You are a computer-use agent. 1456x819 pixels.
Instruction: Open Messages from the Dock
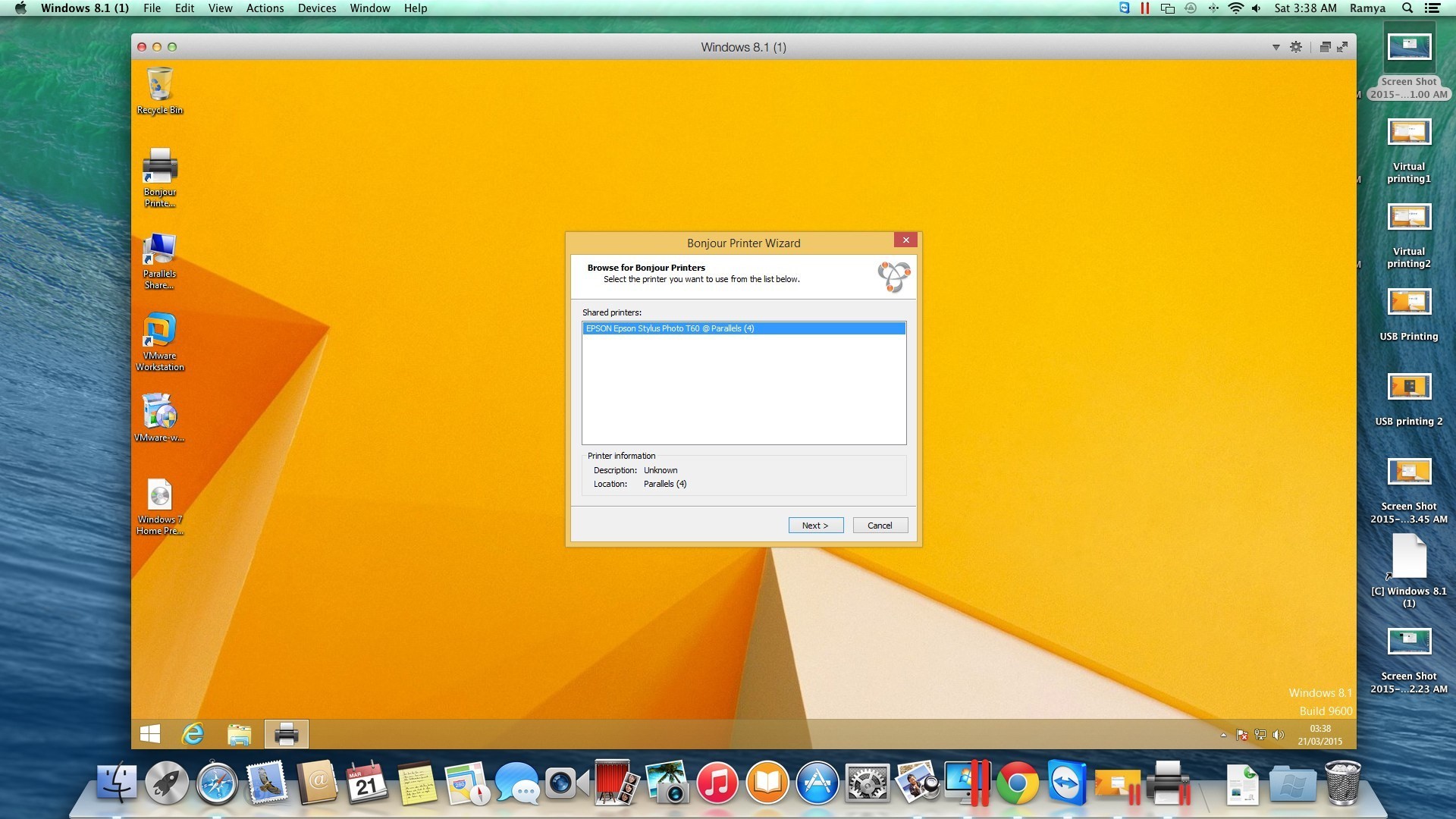(x=516, y=783)
